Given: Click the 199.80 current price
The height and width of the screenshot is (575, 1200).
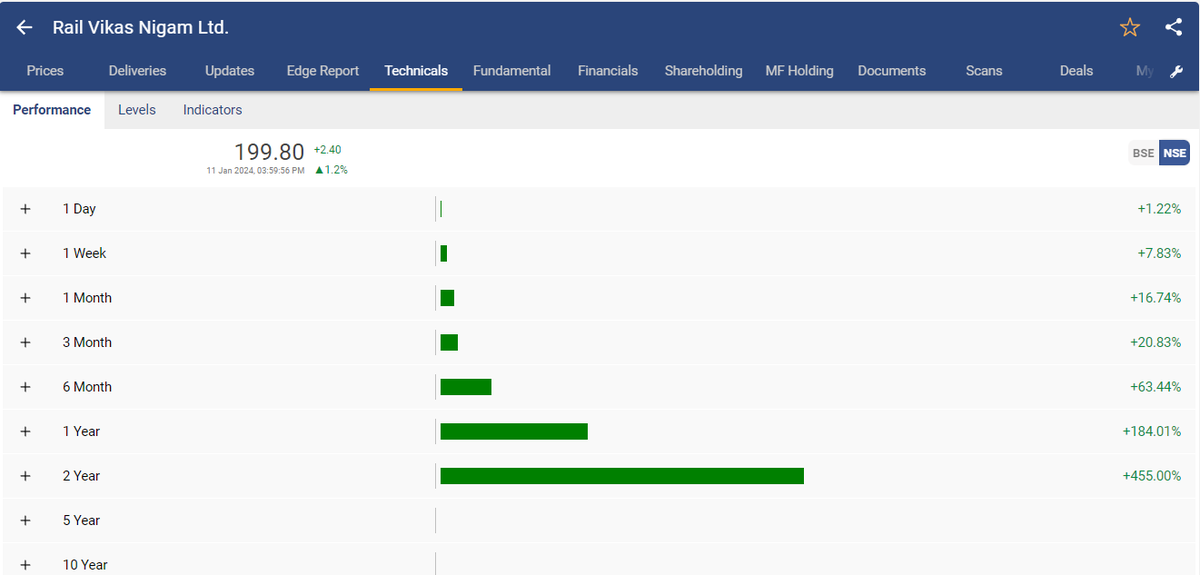Looking at the screenshot, I should (x=269, y=152).
